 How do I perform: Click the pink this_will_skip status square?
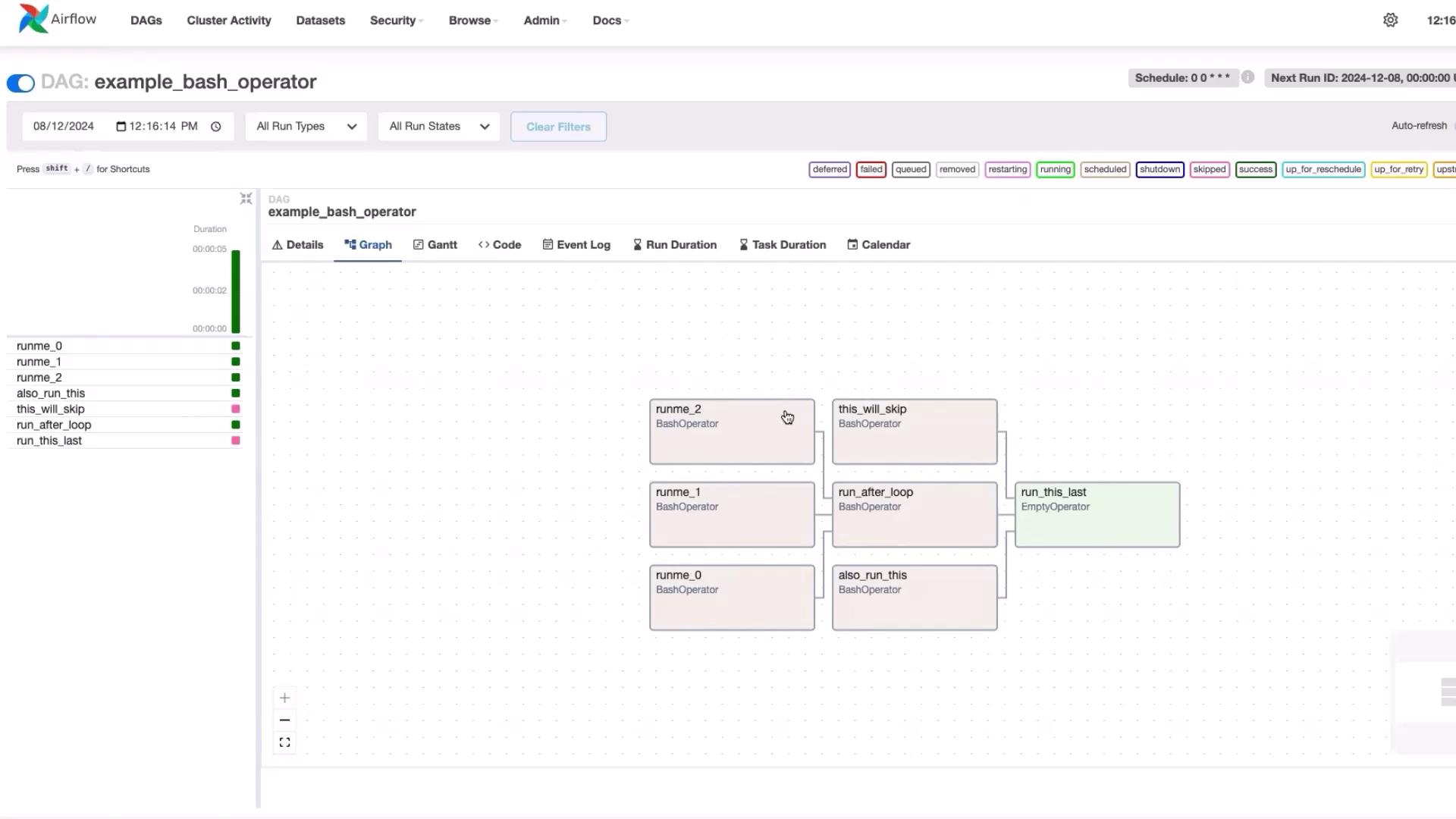tap(236, 409)
